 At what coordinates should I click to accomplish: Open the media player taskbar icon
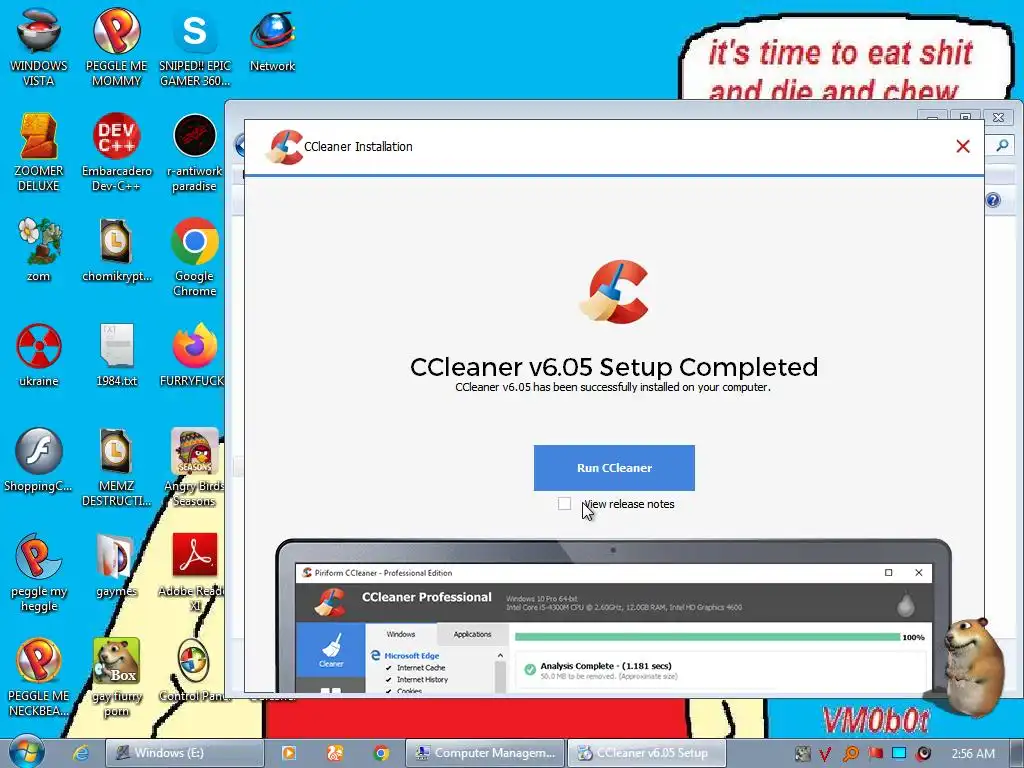point(289,753)
